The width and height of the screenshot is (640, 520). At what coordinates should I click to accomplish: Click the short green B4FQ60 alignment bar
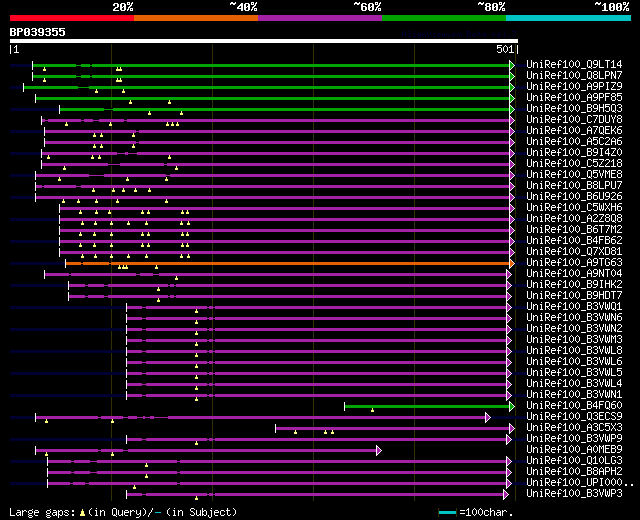pos(427,407)
